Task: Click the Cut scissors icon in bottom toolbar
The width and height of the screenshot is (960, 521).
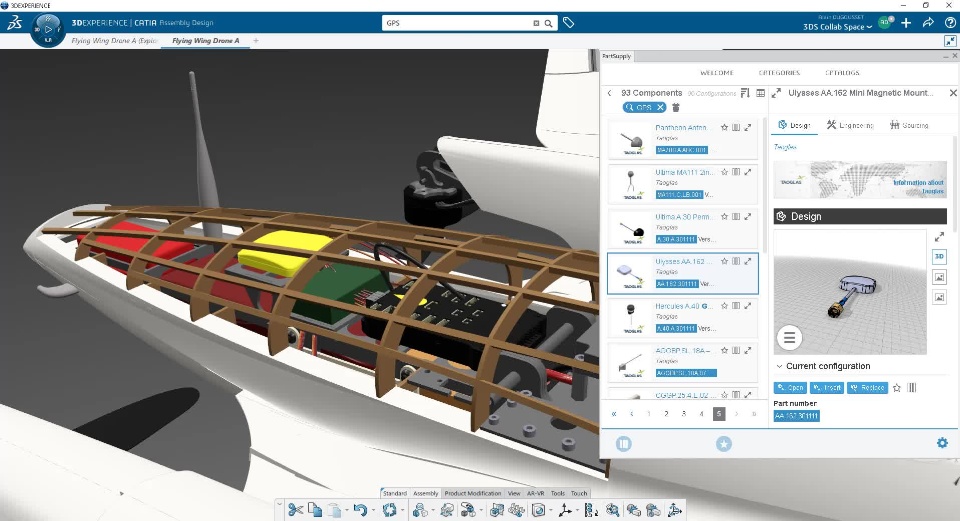Action: coord(295,509)
